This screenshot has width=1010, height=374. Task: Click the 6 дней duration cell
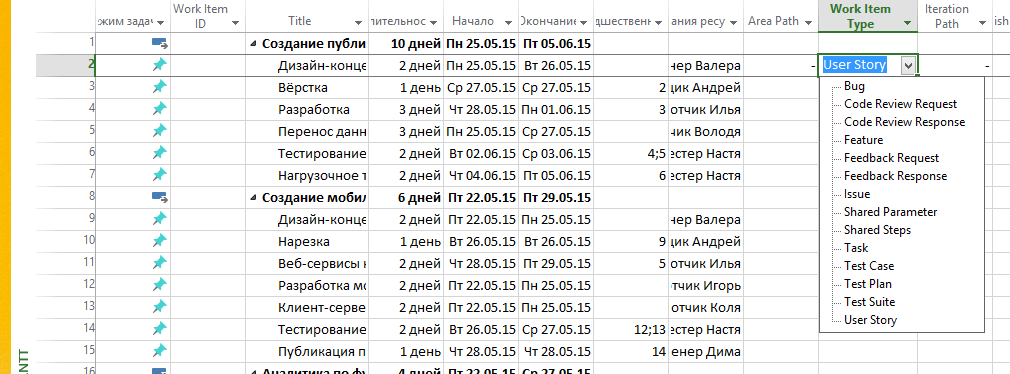[406, 198]
